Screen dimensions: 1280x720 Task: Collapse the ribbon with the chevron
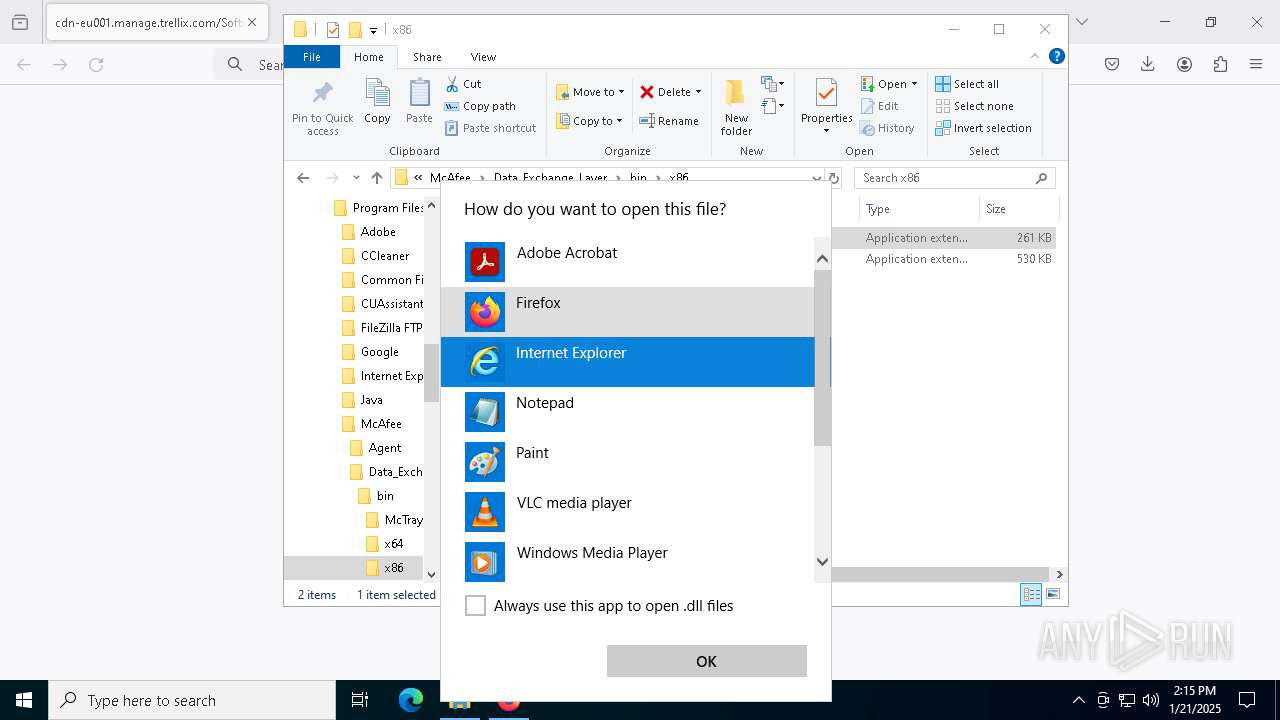tap(1035, 57)
